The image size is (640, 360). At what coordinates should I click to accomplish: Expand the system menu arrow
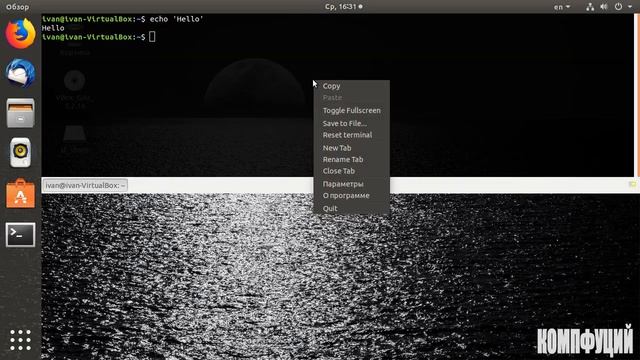point(630,7)
